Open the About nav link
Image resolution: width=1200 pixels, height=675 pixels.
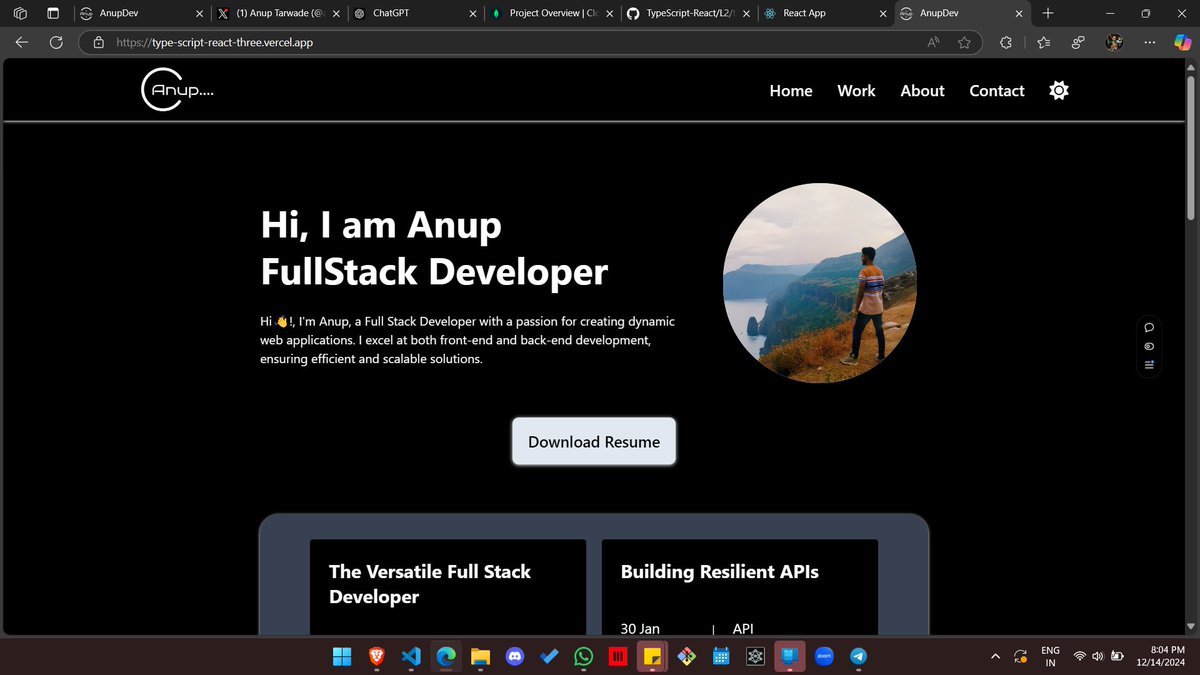(x=922, y=90)
